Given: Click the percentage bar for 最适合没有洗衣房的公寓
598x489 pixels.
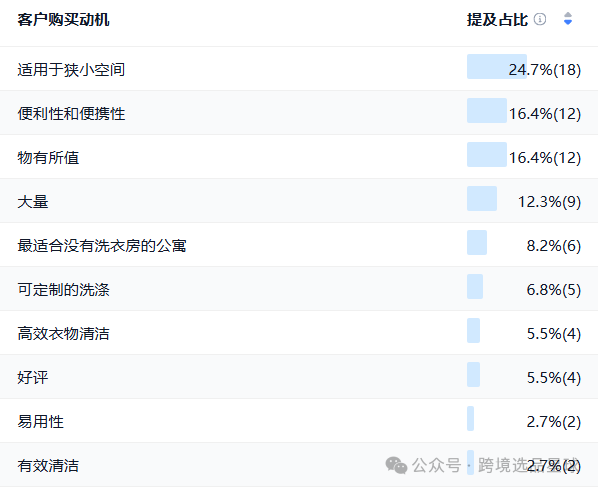Looking at the screenshot, I should [477, 243].
